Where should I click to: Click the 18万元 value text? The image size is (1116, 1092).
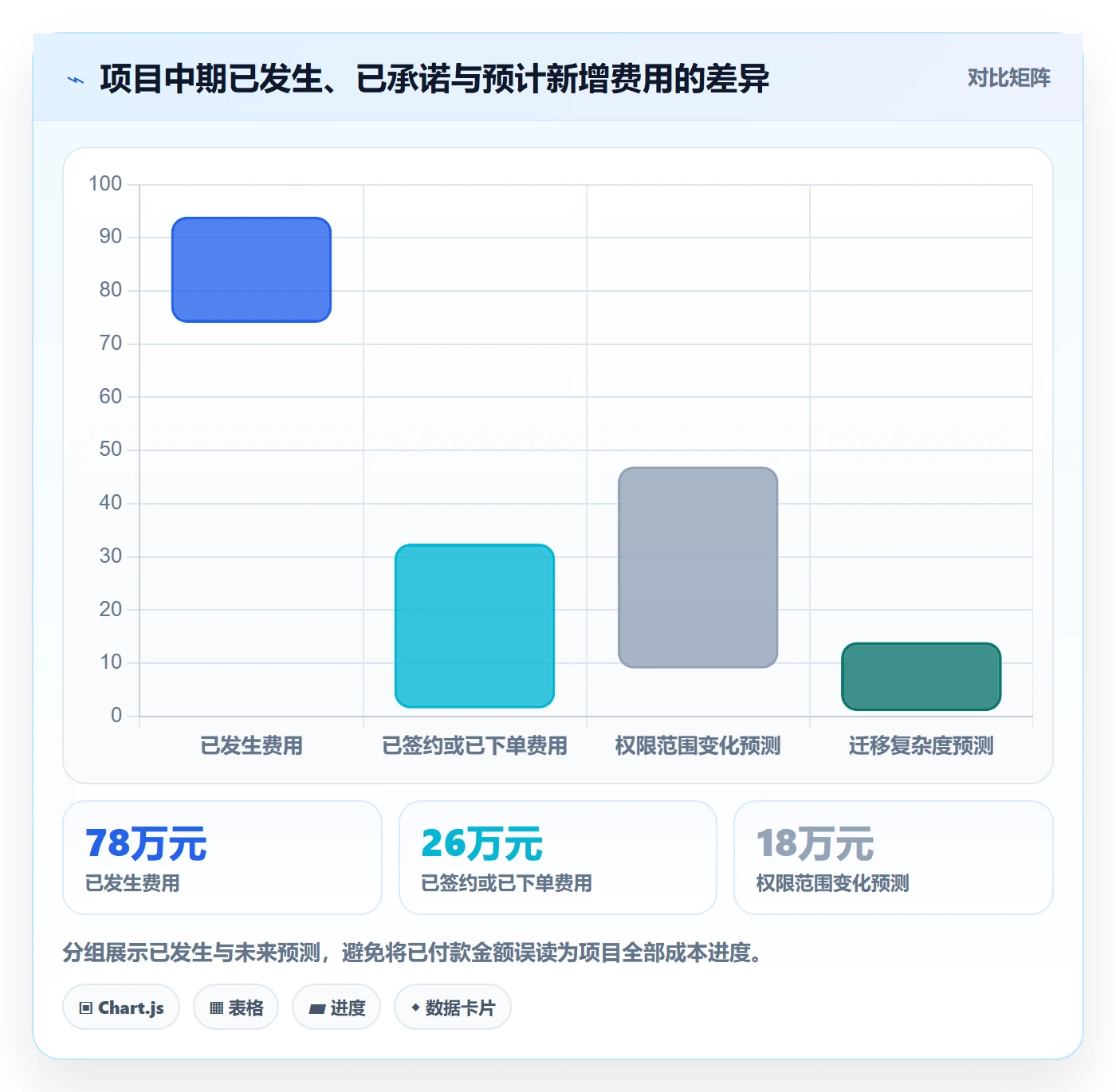pos(815,843)
